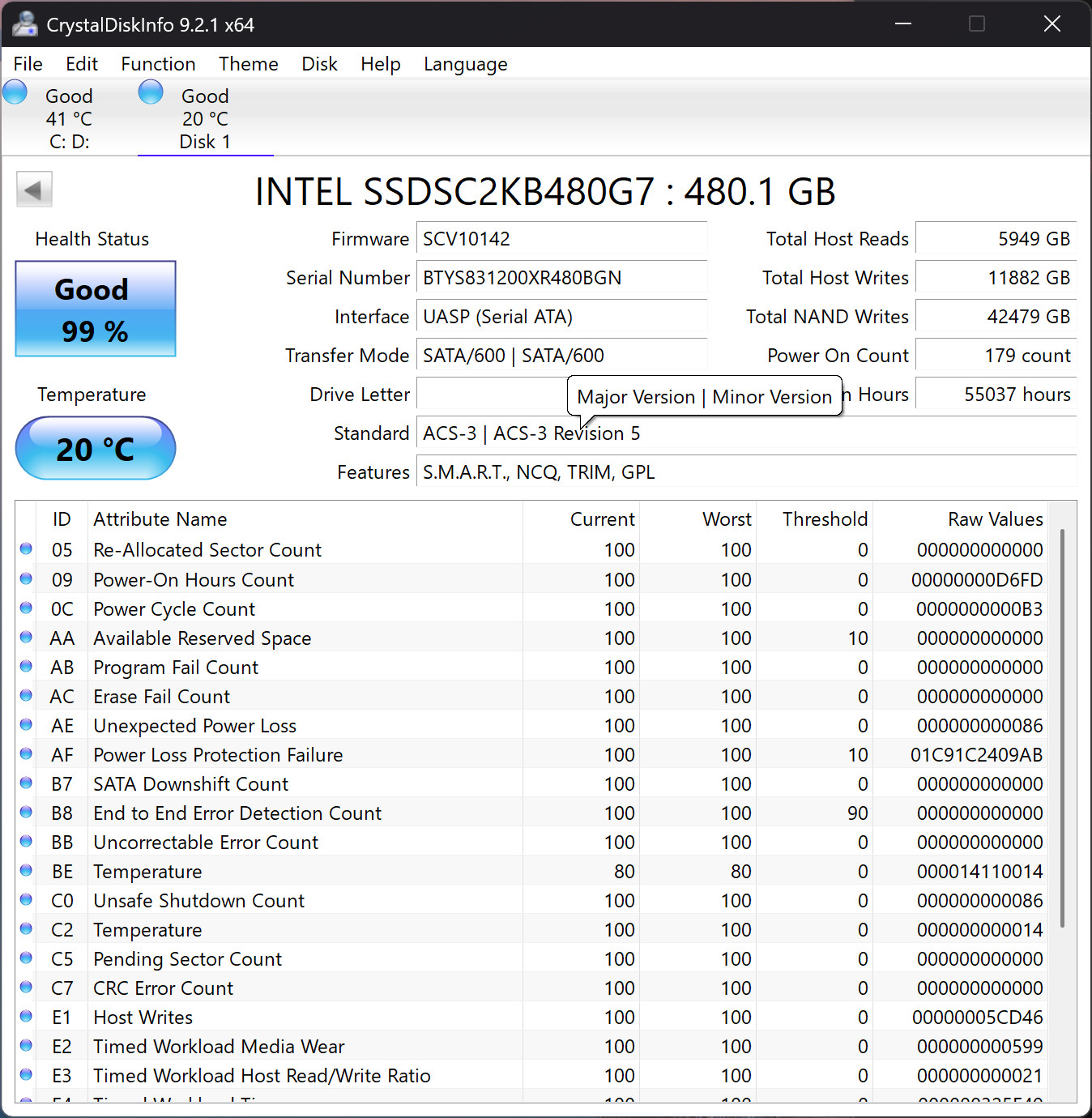Click the 20 °C temperature button

click(x=96, y=448)
